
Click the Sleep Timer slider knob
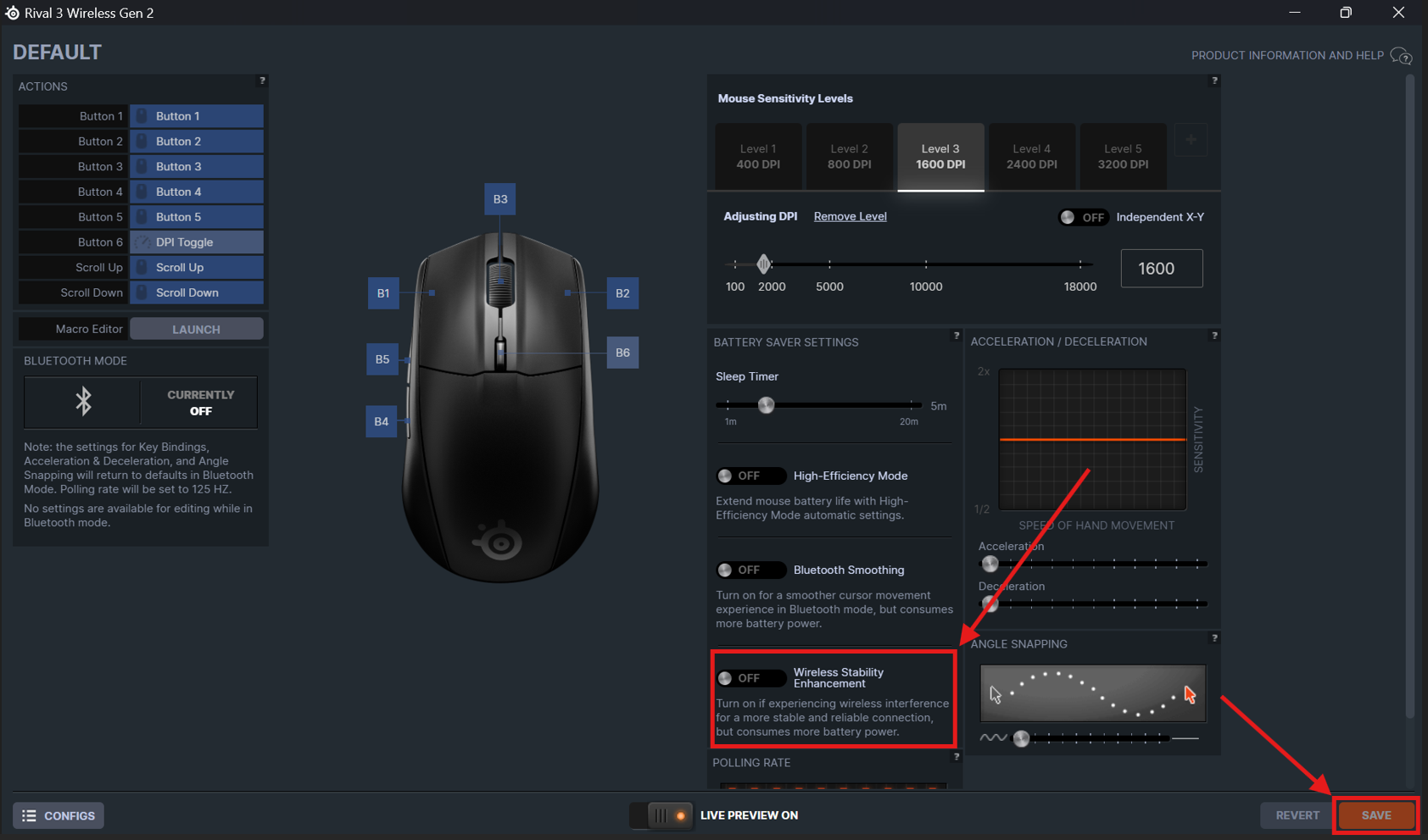coord(766,405)
